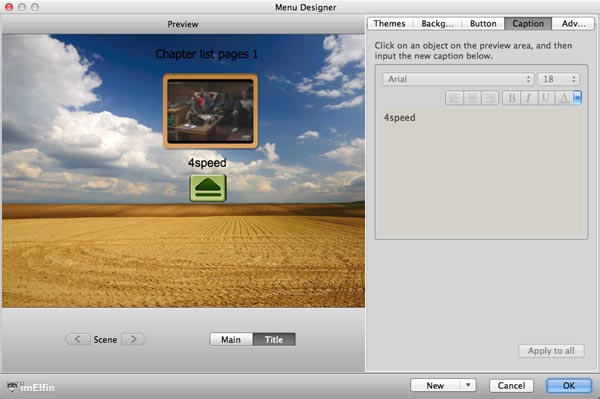Select the 4speed caption in preview

tap(207, 163)
